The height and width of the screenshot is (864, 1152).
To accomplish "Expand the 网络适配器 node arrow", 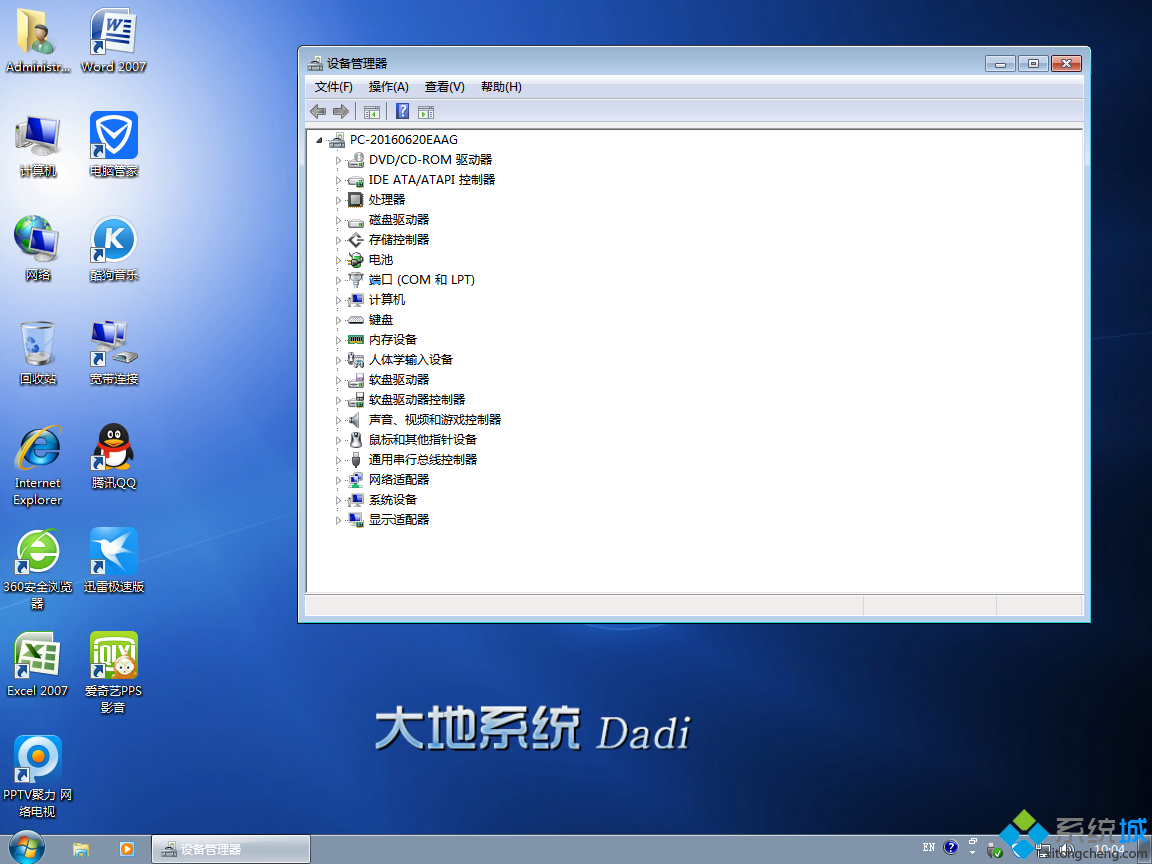I will 338,480.
